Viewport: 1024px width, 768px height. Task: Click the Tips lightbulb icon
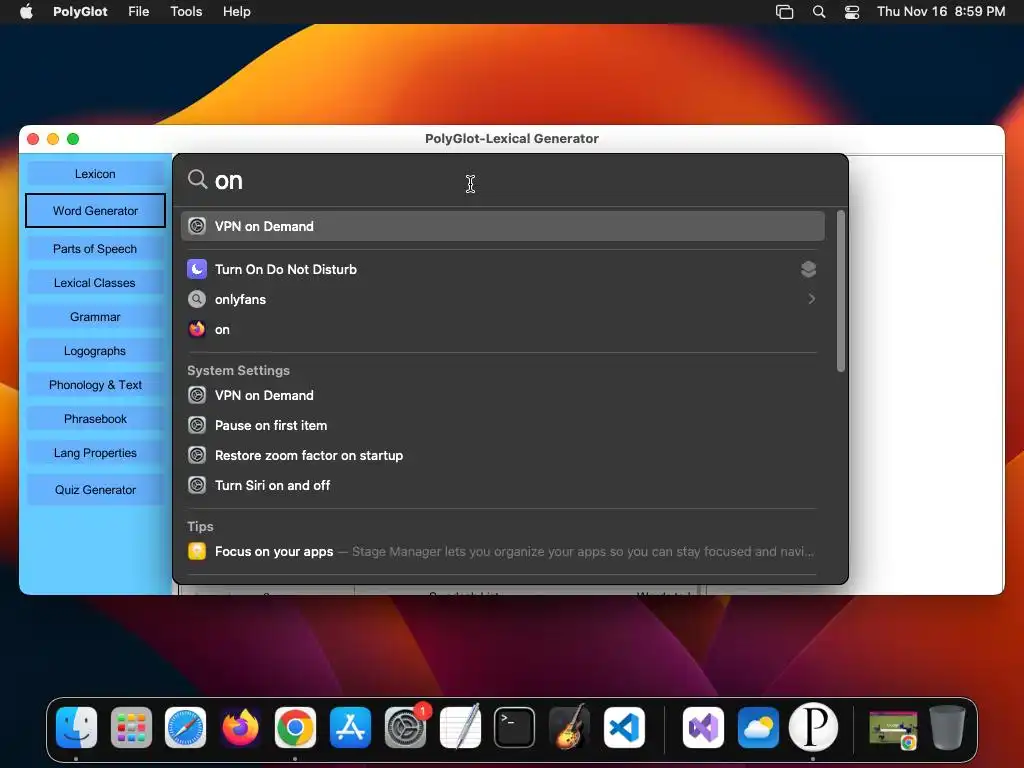[197, 551]
